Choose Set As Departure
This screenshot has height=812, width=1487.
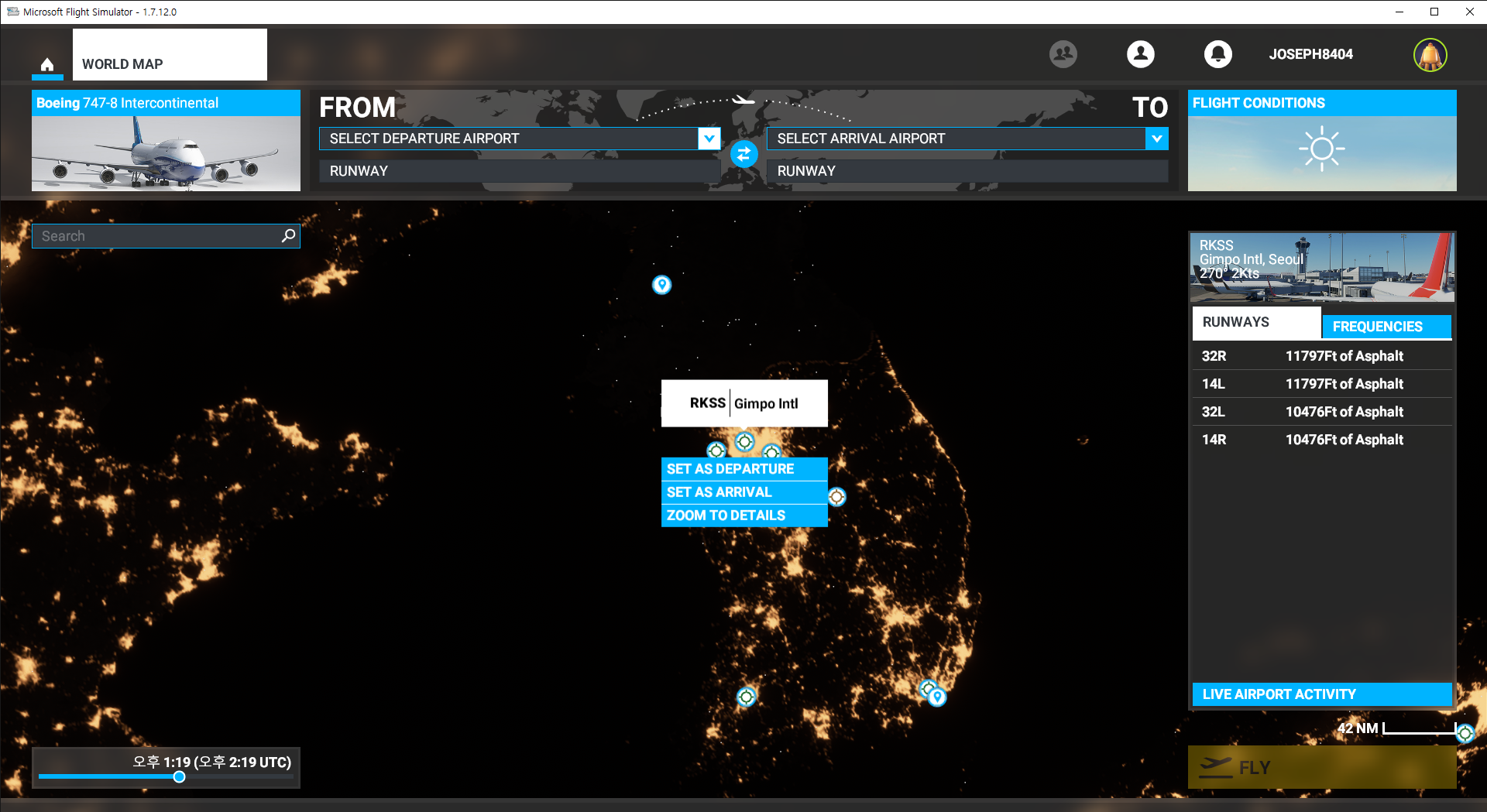pos(744,469)
